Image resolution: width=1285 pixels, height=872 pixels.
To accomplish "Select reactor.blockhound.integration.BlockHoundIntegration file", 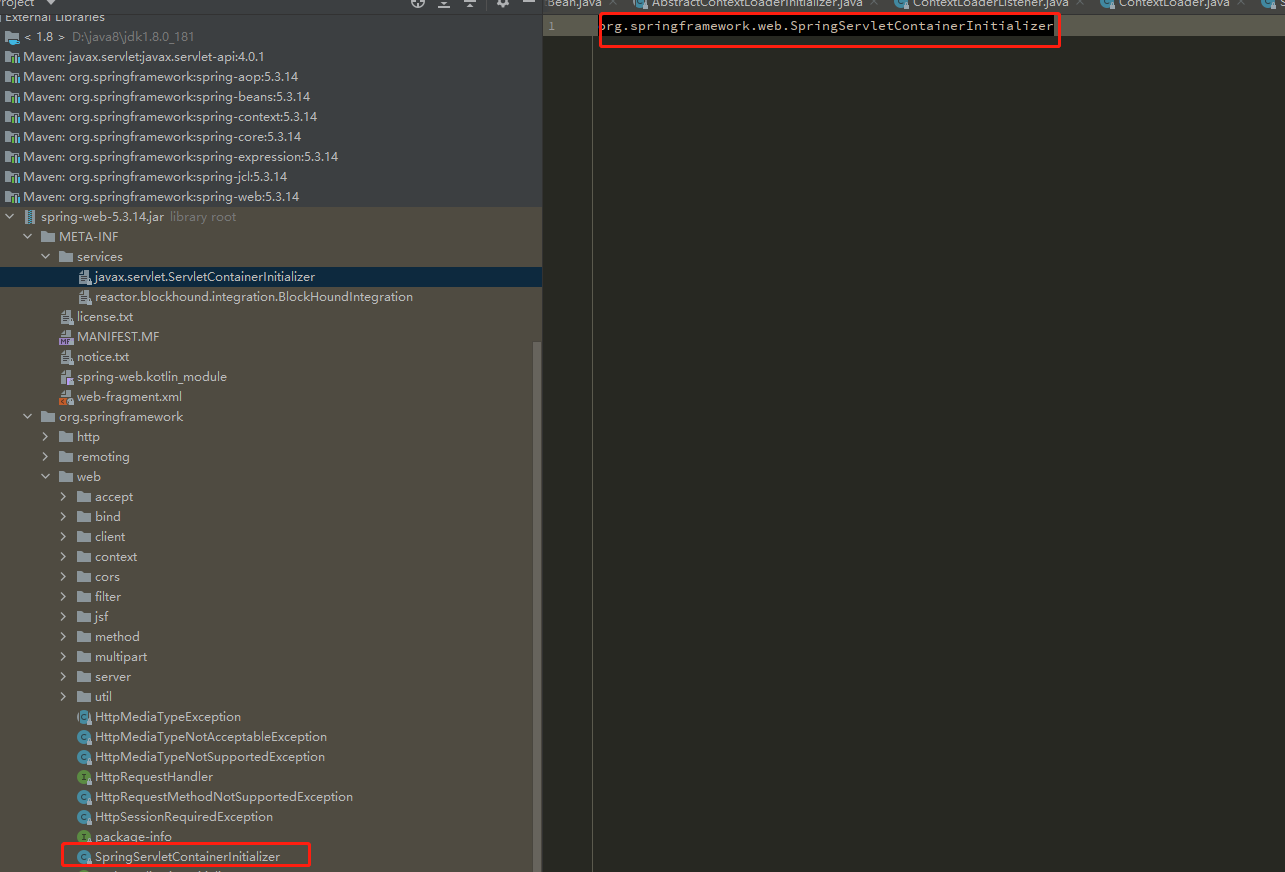I will click(x=254, y=297).
